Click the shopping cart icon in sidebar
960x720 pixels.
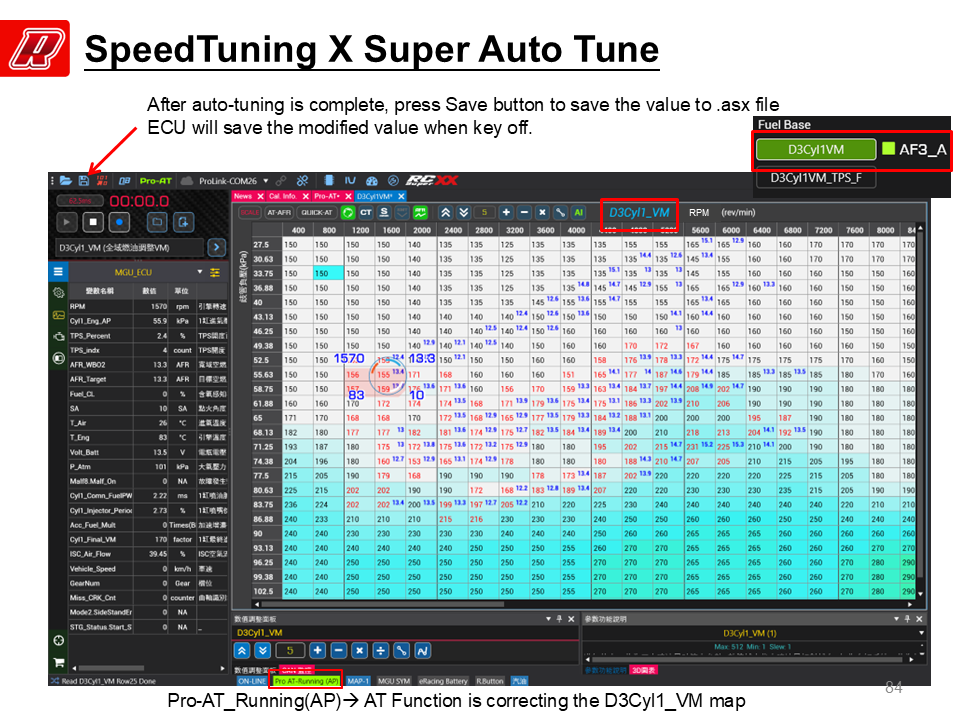click(x=59, y=662)
